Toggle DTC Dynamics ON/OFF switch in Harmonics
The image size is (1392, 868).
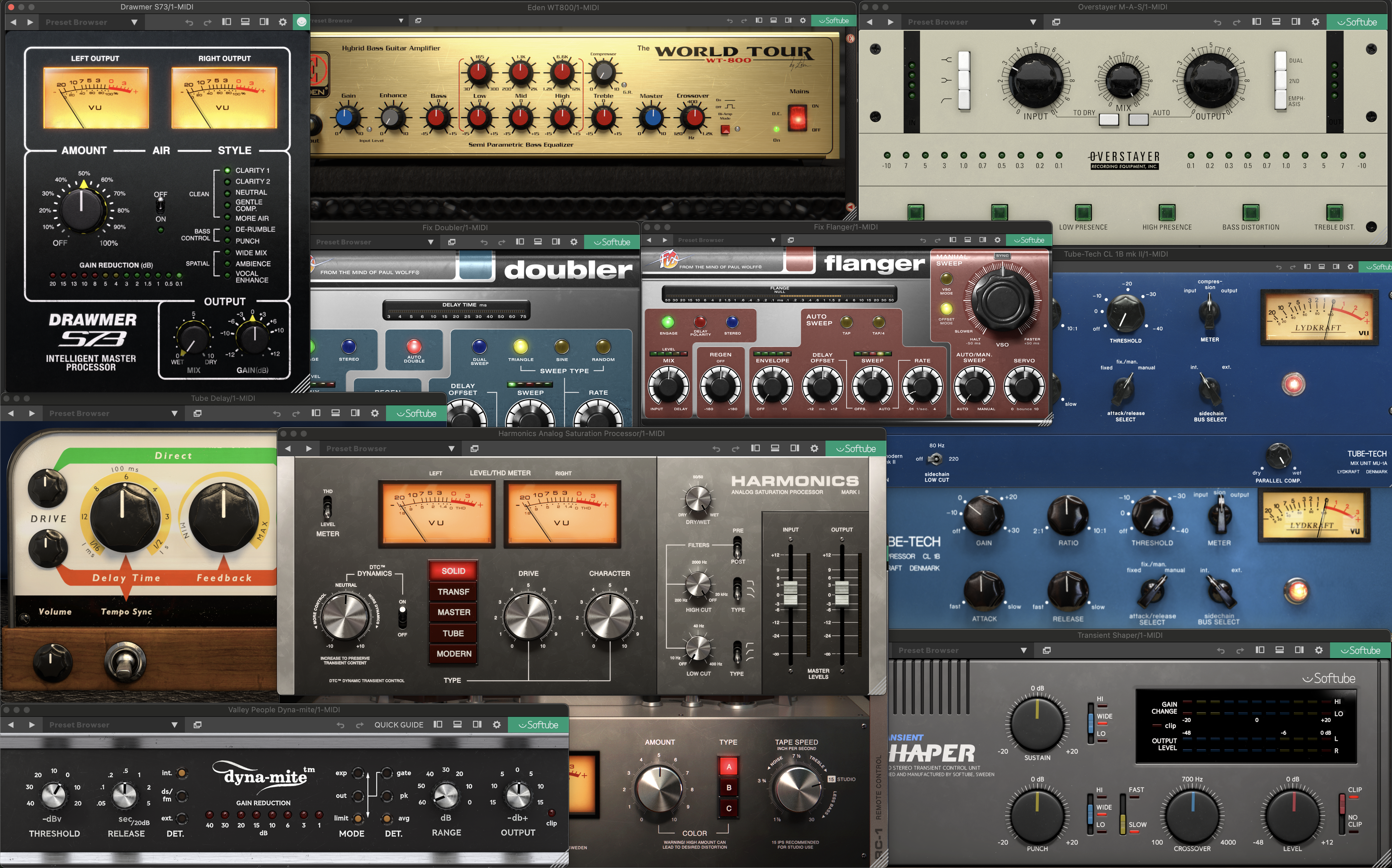pyautogui.click(x=402, y=618)
